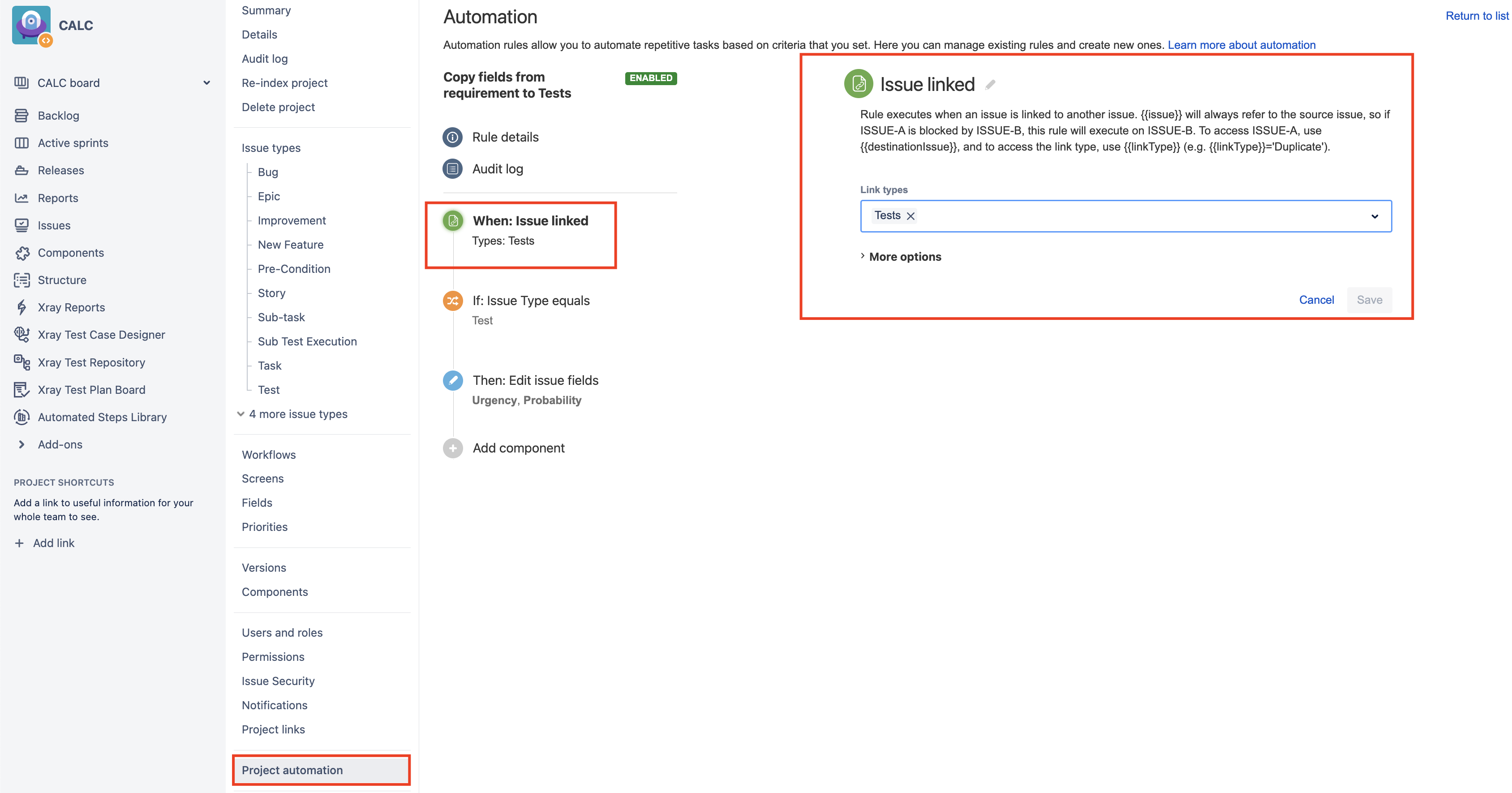
Task: Click the orange condition shuffle icon
Action: tap(452, 301)
